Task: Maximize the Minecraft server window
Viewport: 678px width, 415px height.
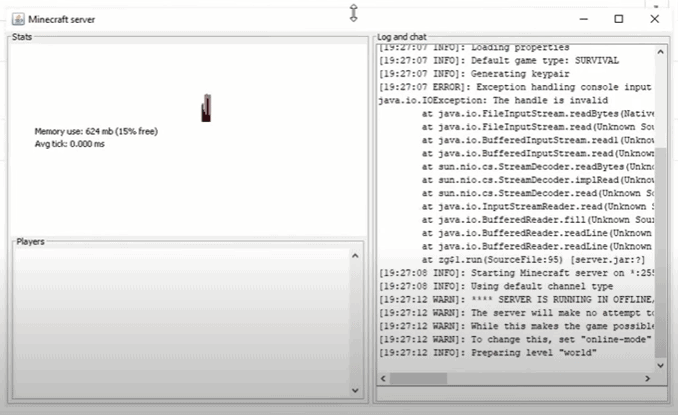Action: [x=619, y=19]
